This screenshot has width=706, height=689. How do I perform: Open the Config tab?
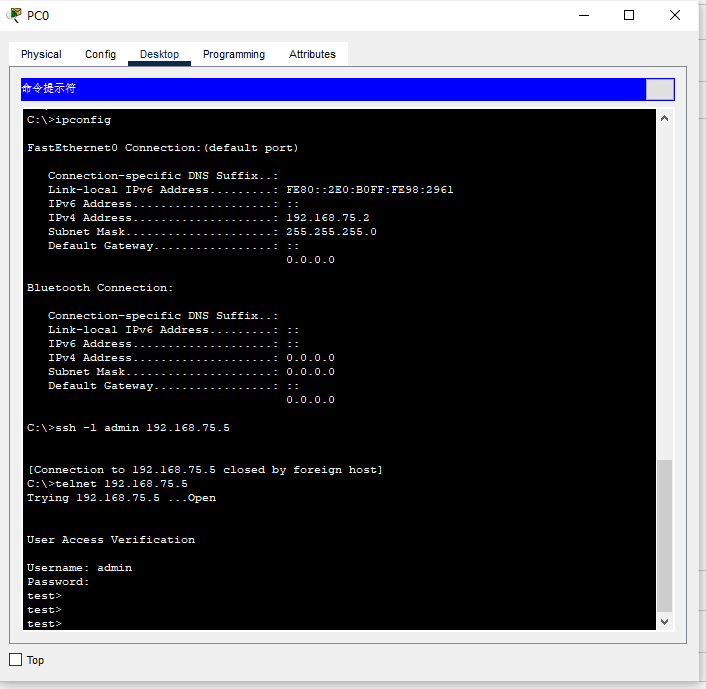click(x=100, y=54)
